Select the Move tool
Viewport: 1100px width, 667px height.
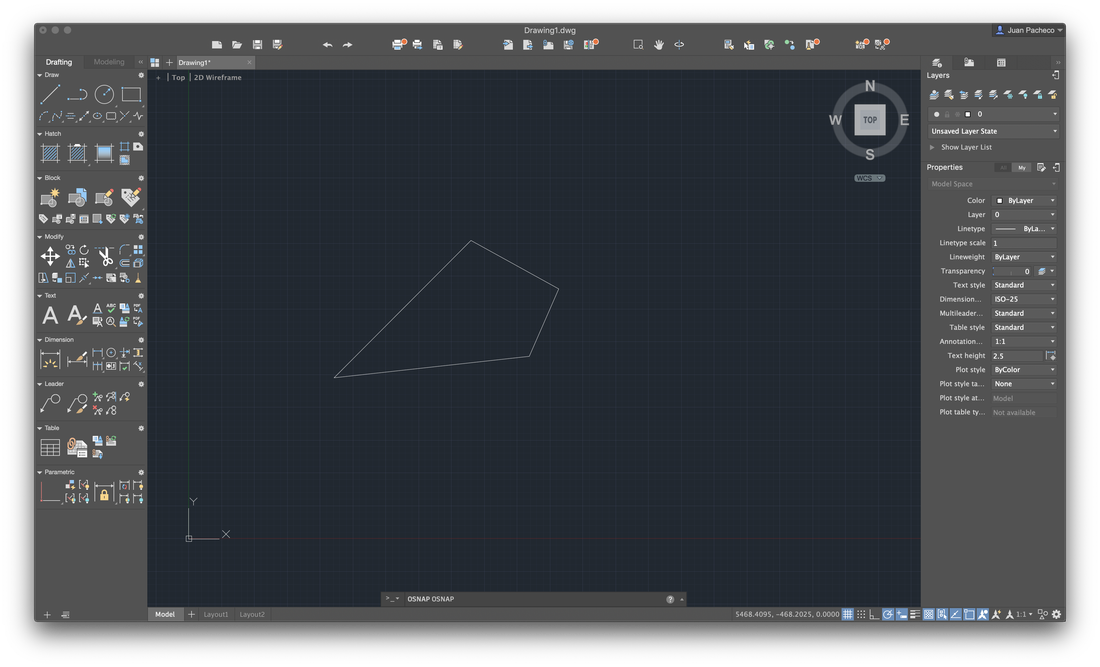50,257
